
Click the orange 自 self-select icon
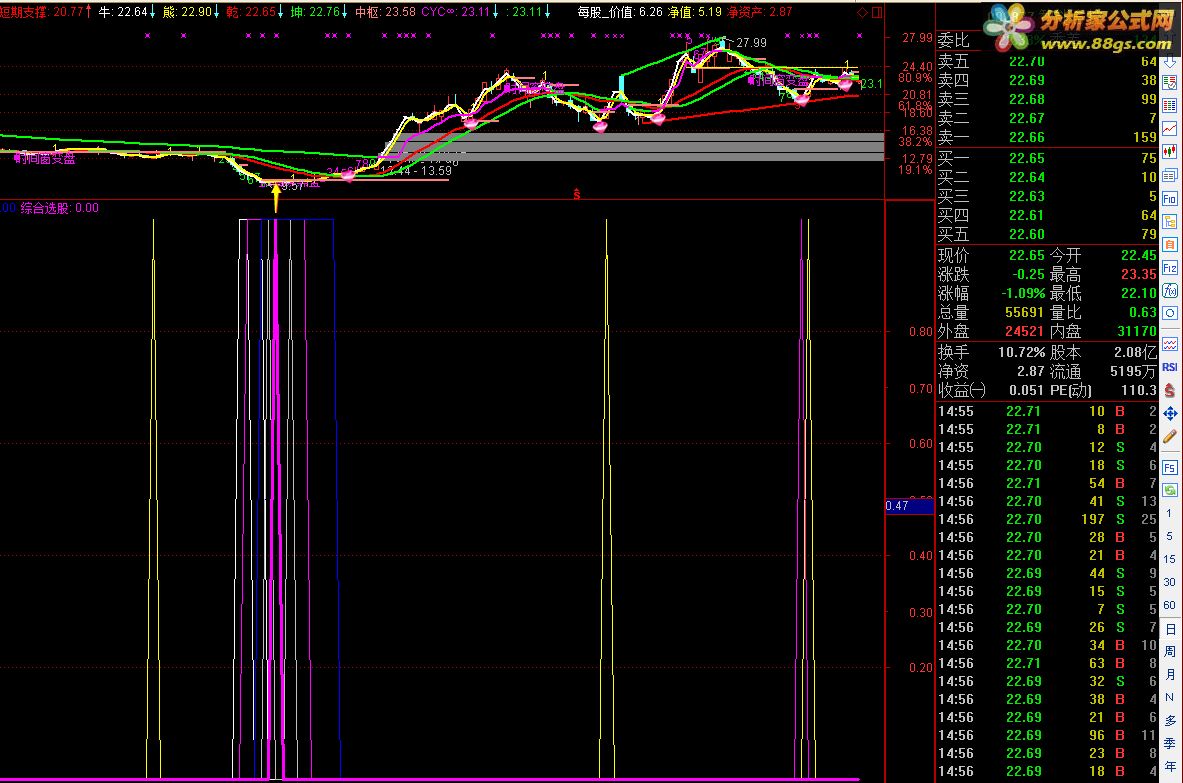click(1169, 244)
